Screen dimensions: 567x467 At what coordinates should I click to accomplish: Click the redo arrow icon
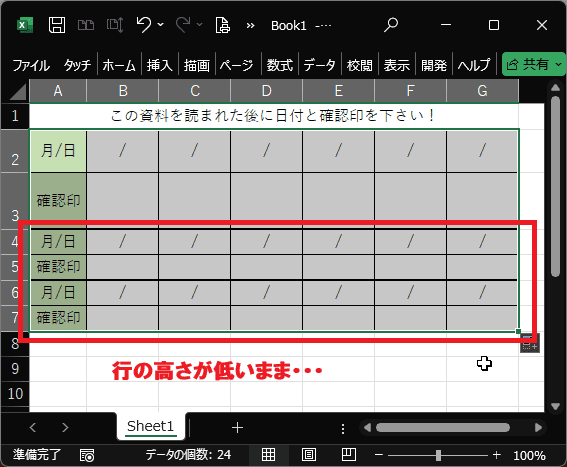(183, 25)
